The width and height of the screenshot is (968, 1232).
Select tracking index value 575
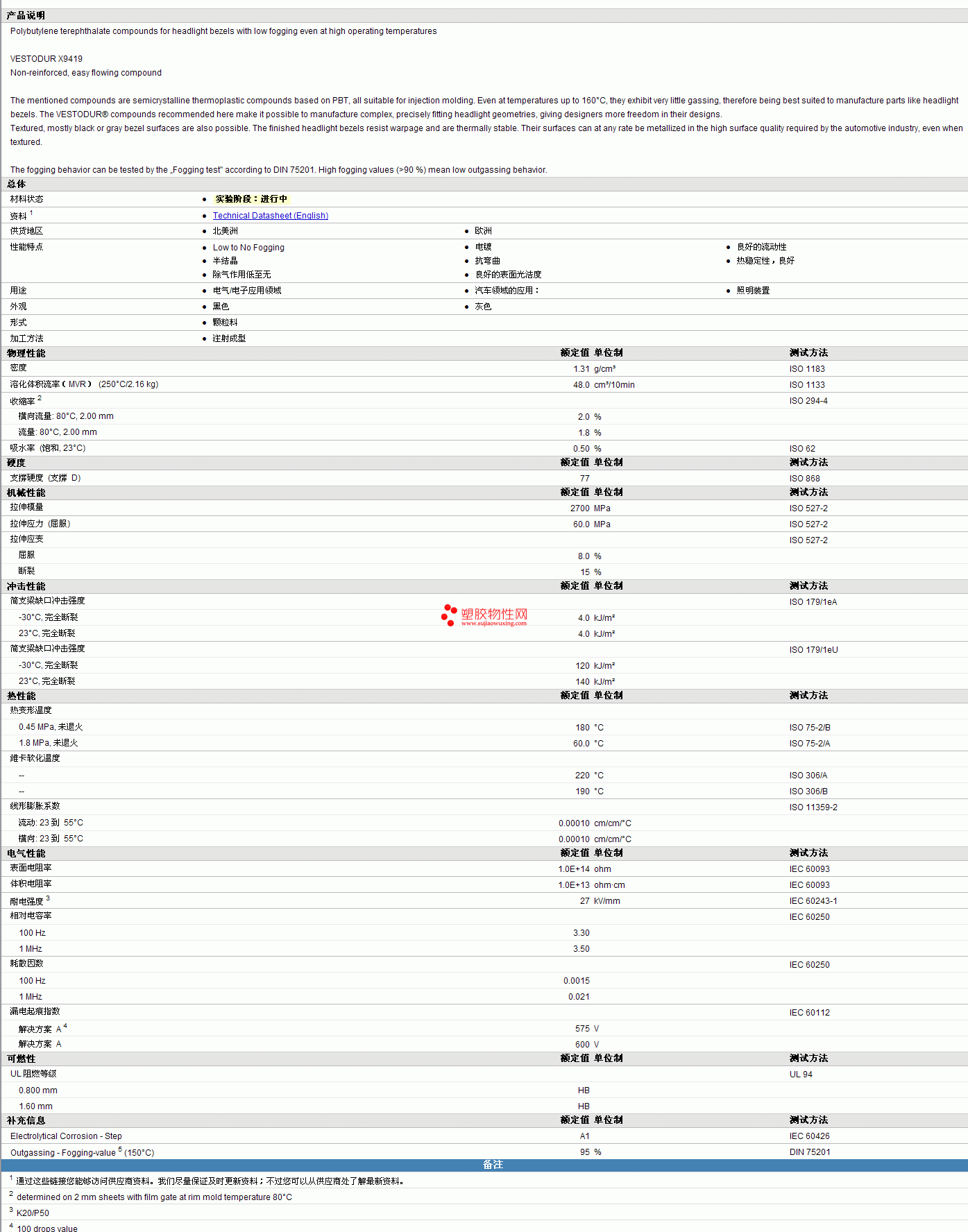(583, 1029)
